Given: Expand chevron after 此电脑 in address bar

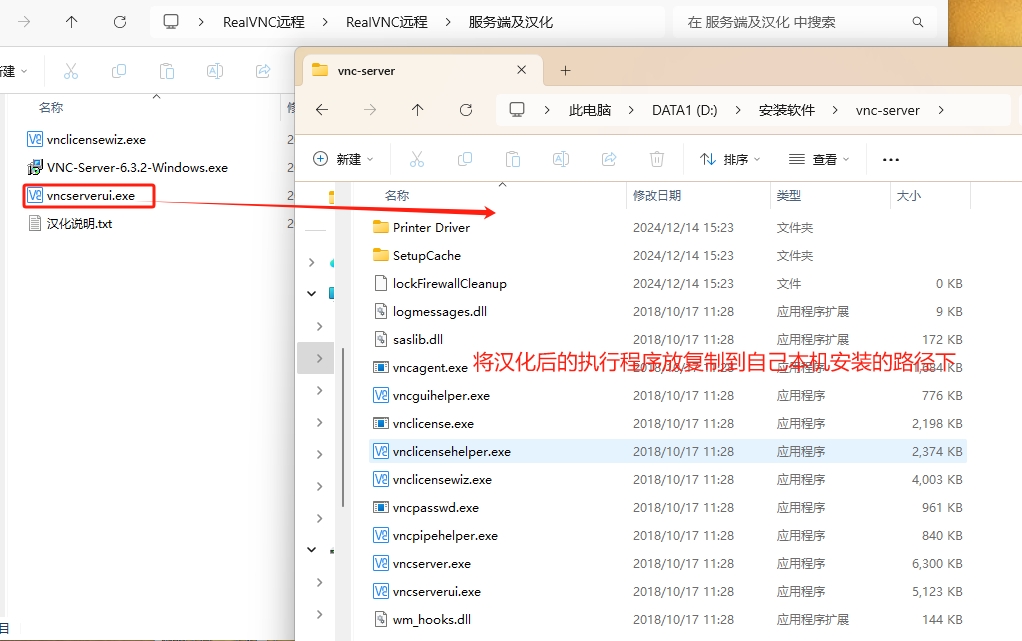Looking at the screenshot, I should coord(631,110).
